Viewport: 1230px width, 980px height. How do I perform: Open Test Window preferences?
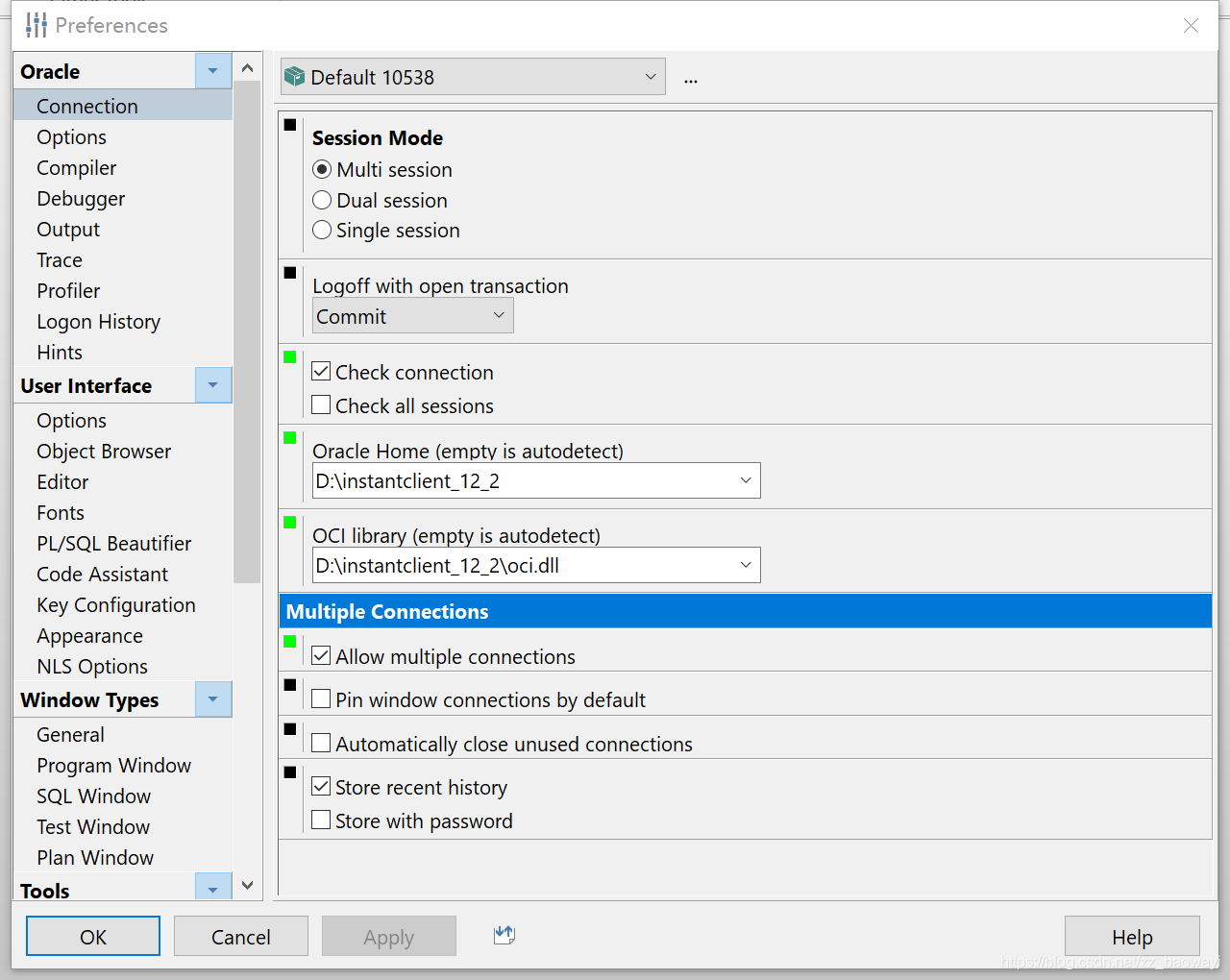[93, 826]
